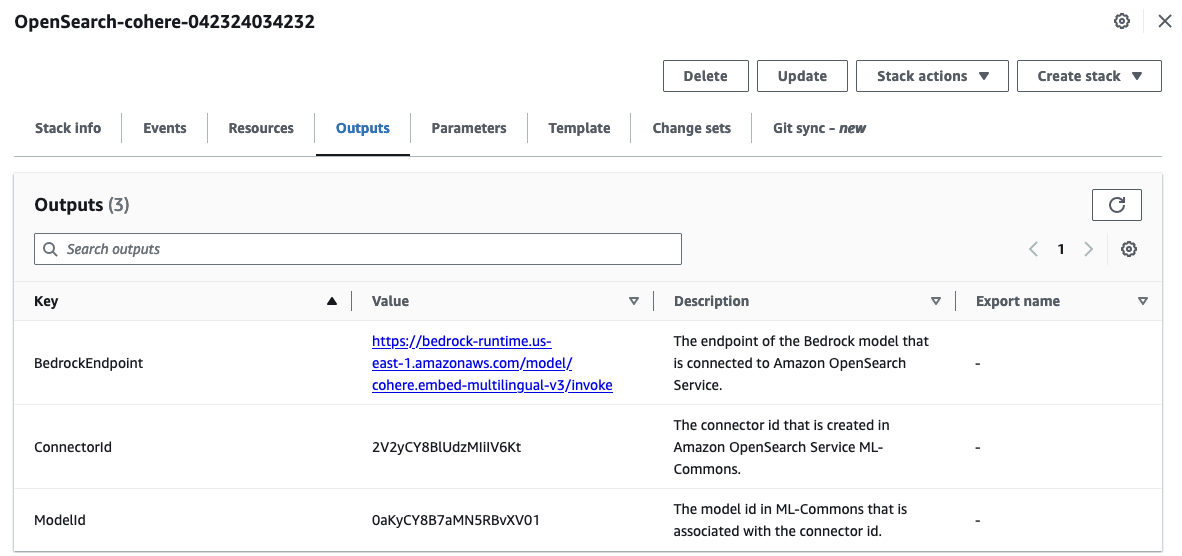Open stack settings gear icon at top
This screenshot has height=556, width=1182.
click(1122, 21)
